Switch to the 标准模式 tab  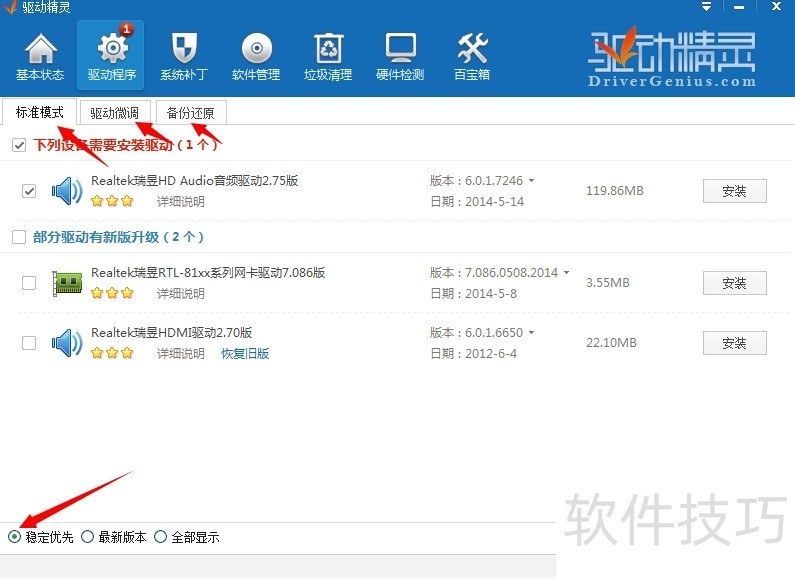40,112
